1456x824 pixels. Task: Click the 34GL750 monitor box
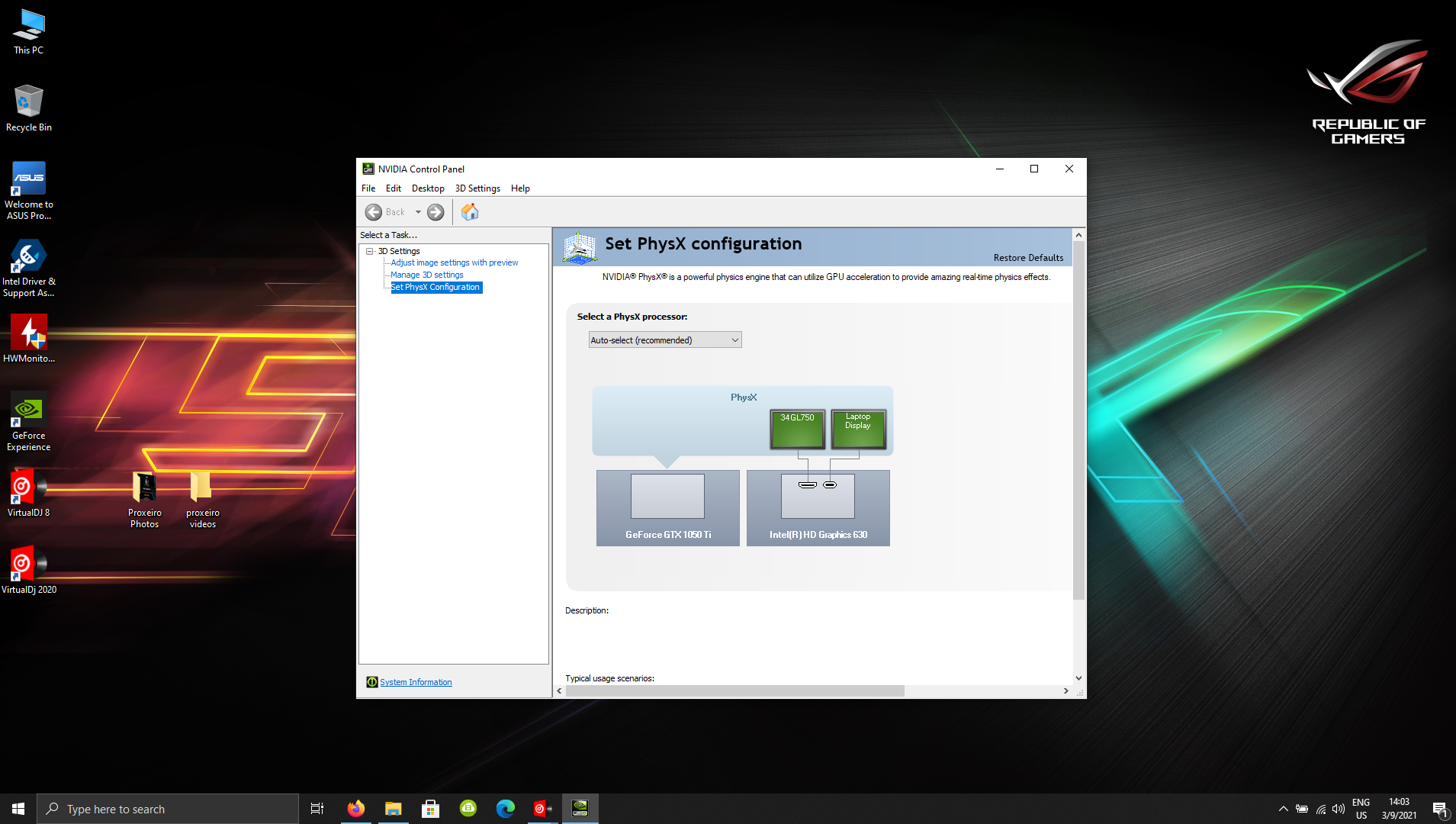[x=798, y=430]
